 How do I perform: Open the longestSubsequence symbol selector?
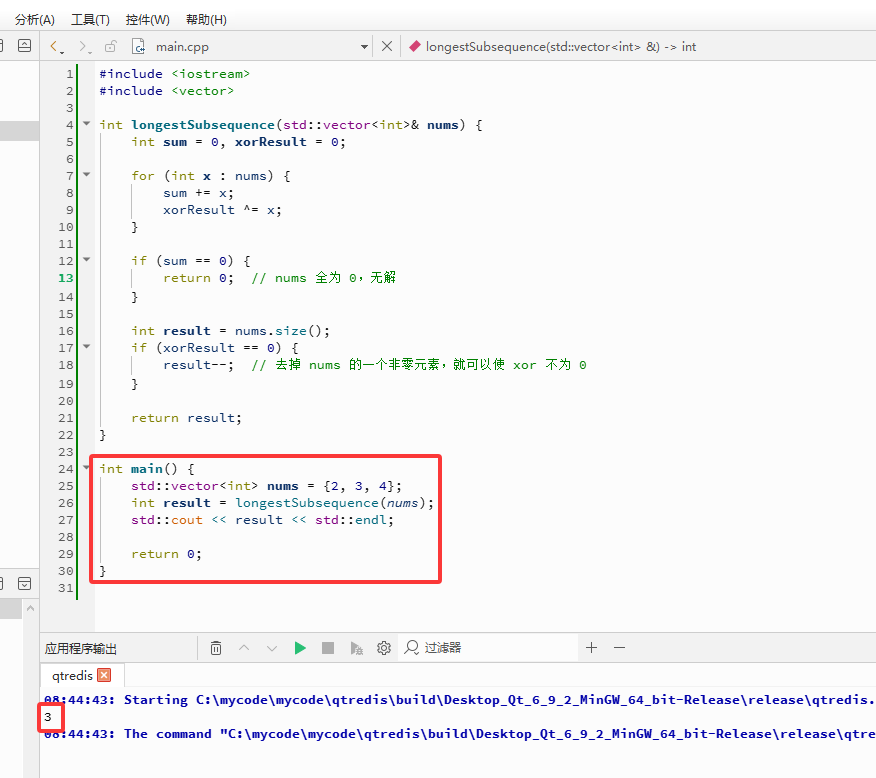(x=560, y=46)
